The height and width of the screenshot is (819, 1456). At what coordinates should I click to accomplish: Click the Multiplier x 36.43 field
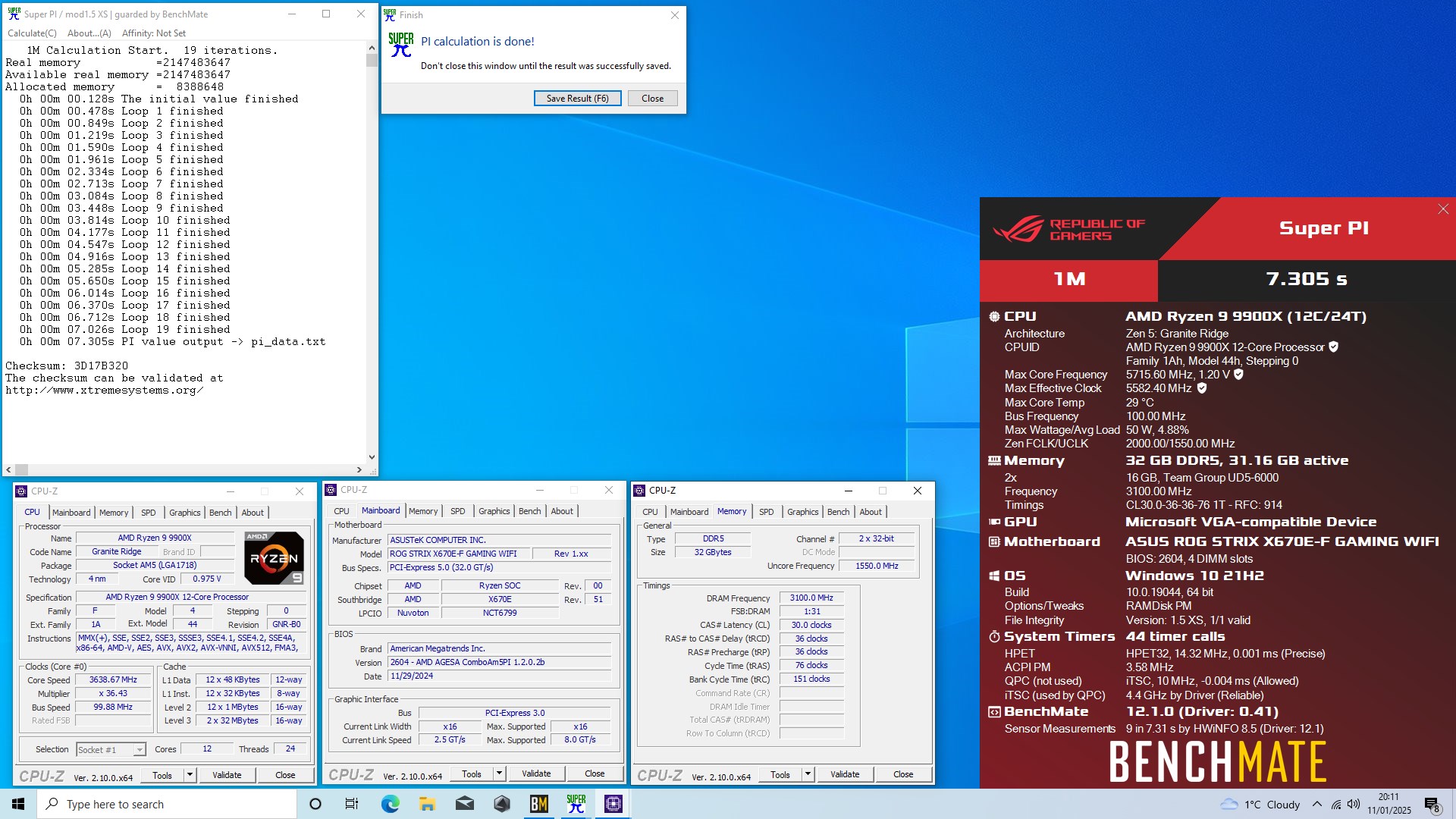(113, 694)
